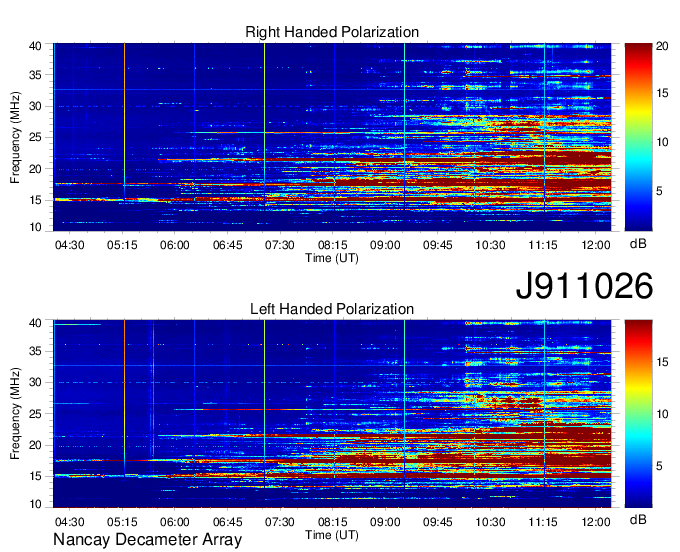The image size is (680, 552).
Task: Select "Frequency (MHz)" axis label of Right Handed plot
Action: [x=15, y=137]
